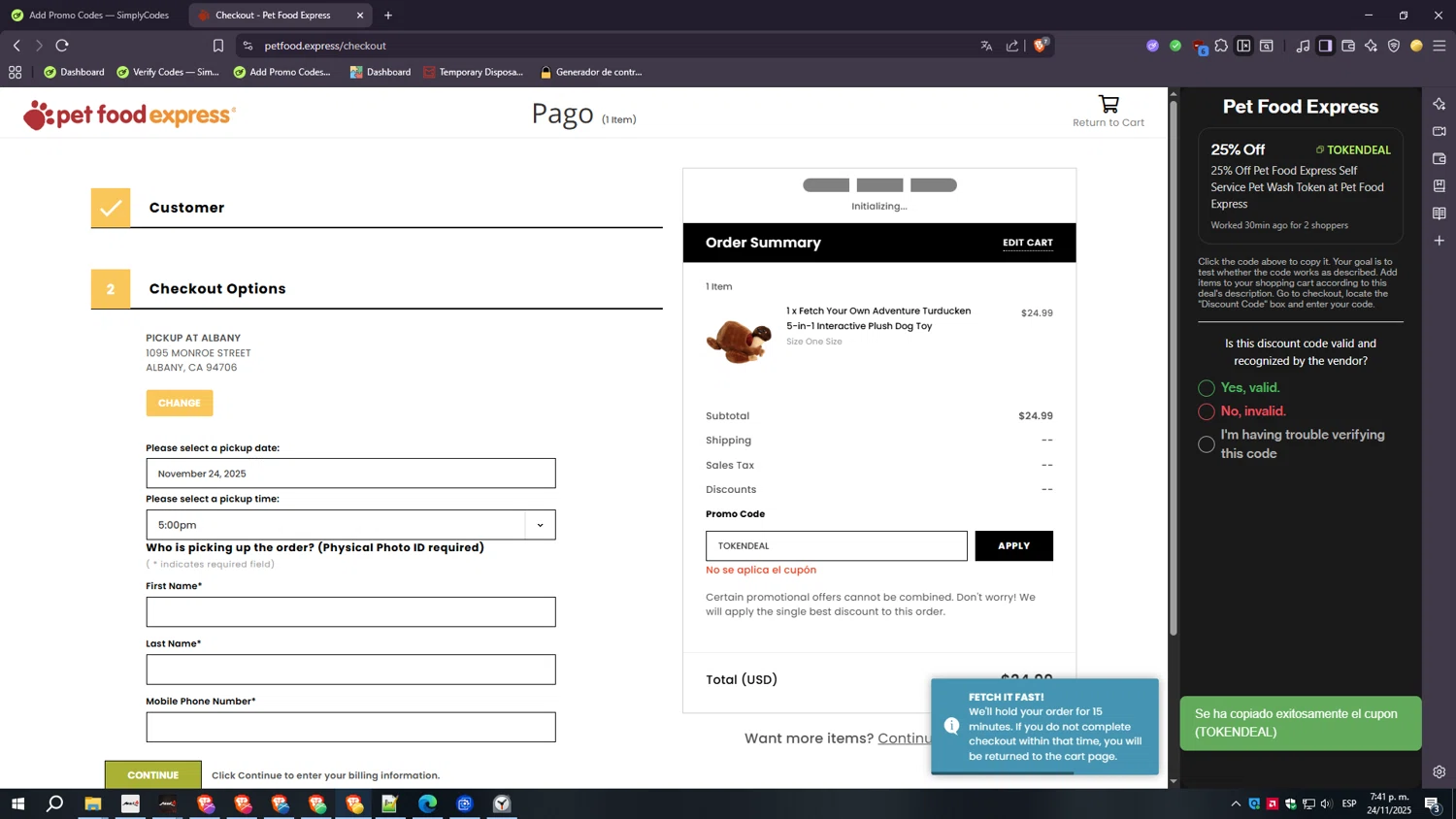Click the Customer step checkmark heading

[x=186, y=208]
